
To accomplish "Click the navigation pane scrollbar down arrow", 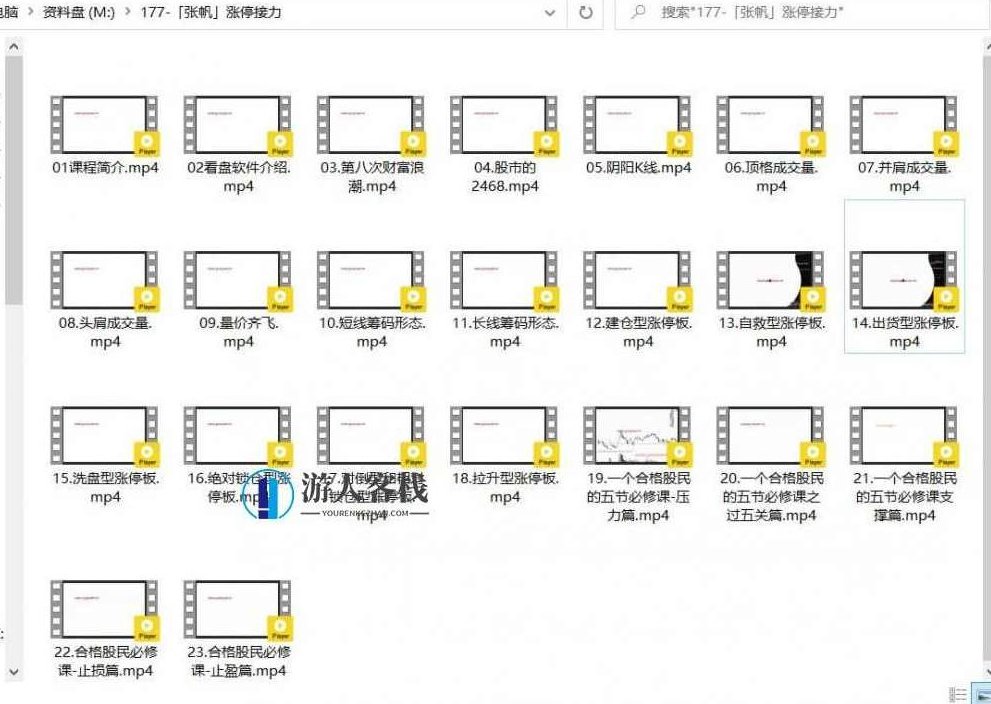I will point(12,670).
